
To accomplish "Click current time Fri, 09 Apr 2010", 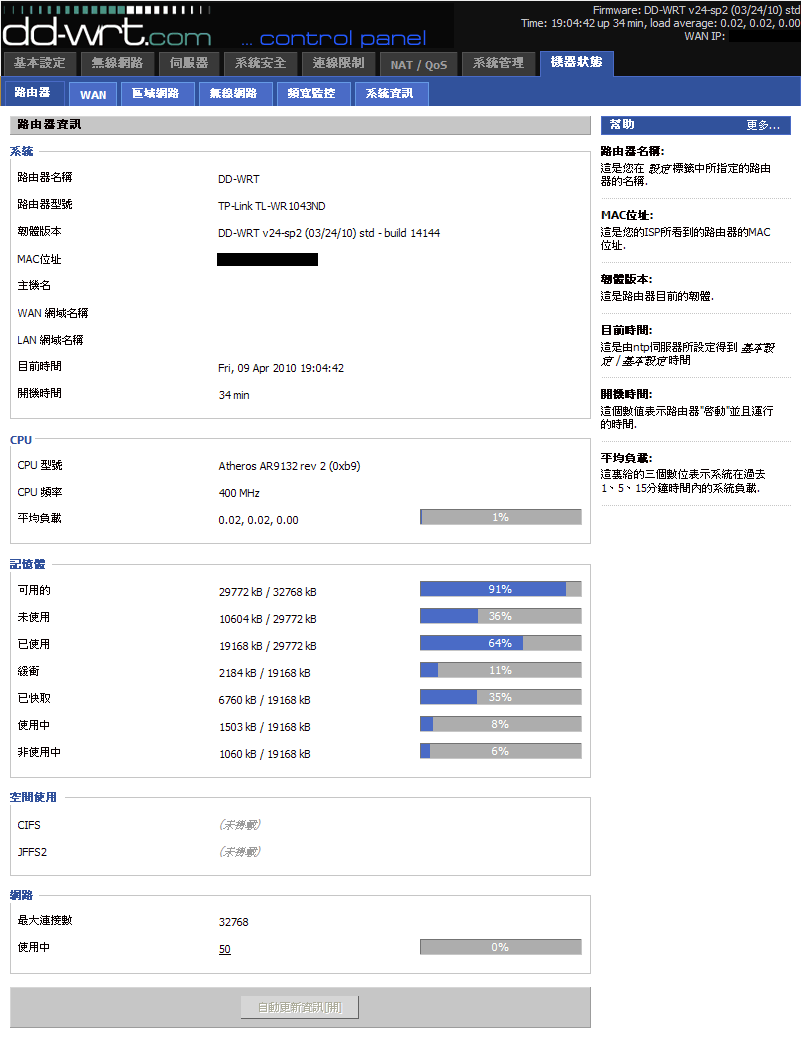I will point(281,368).
